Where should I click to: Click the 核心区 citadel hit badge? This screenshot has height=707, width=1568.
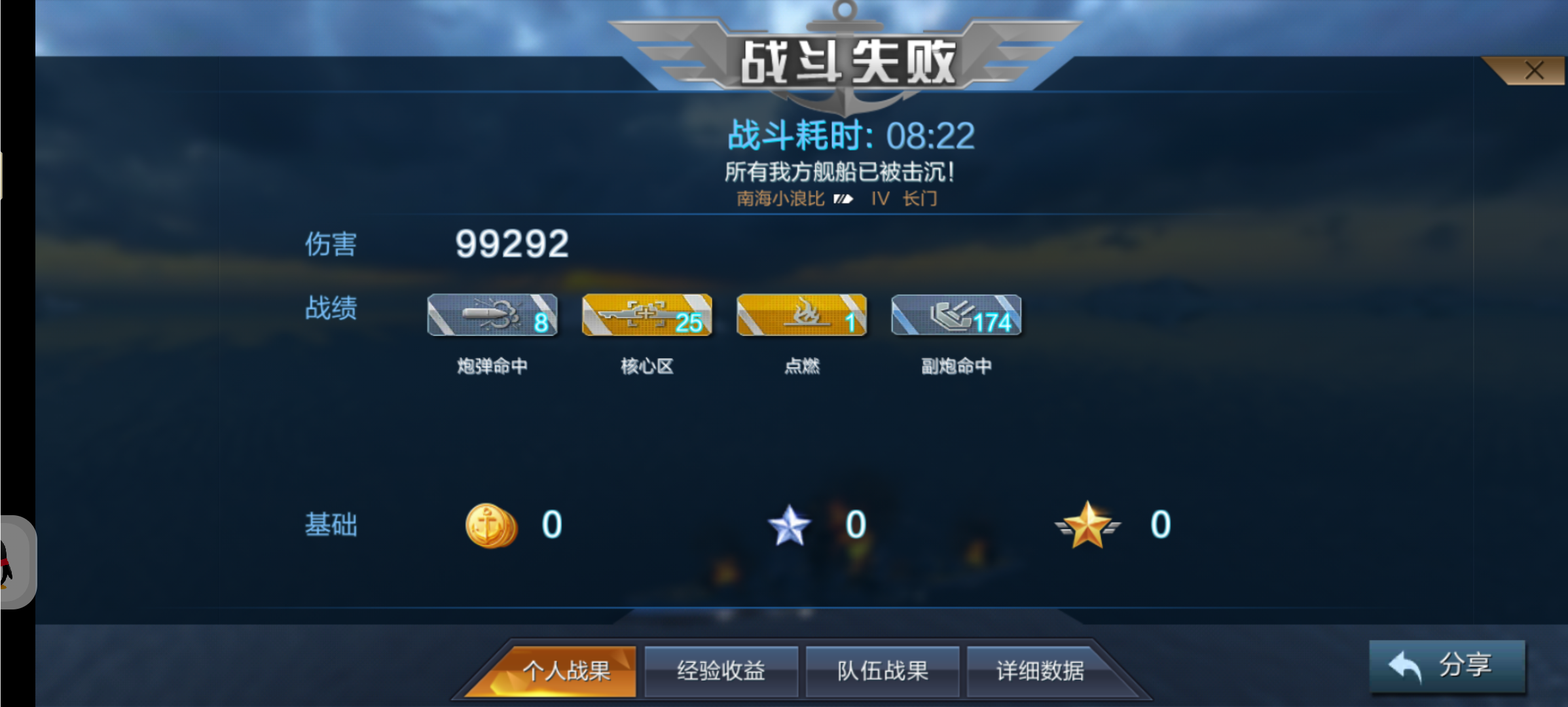click(x=647, y=315)
